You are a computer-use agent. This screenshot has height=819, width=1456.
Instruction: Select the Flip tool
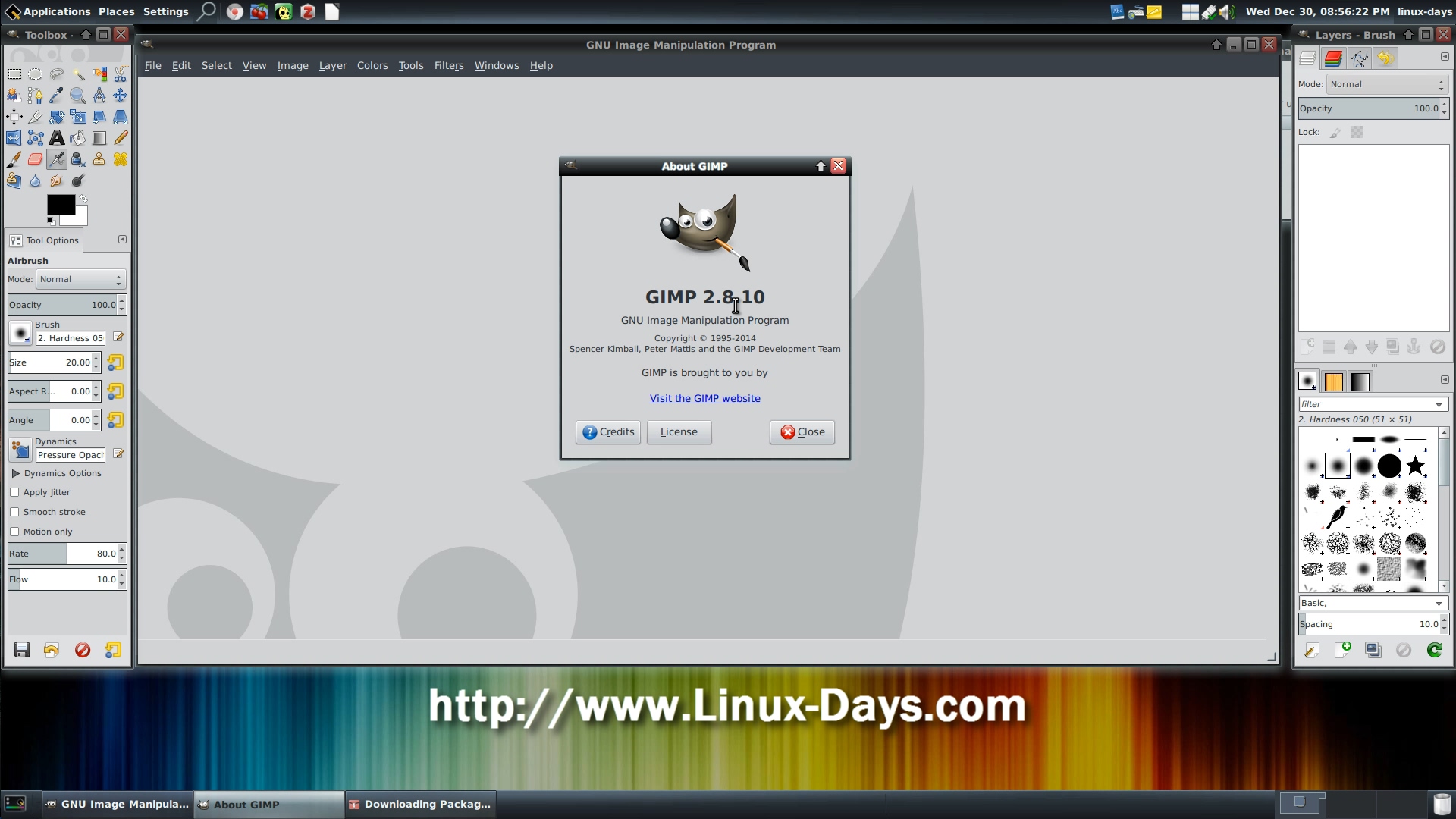14,138
